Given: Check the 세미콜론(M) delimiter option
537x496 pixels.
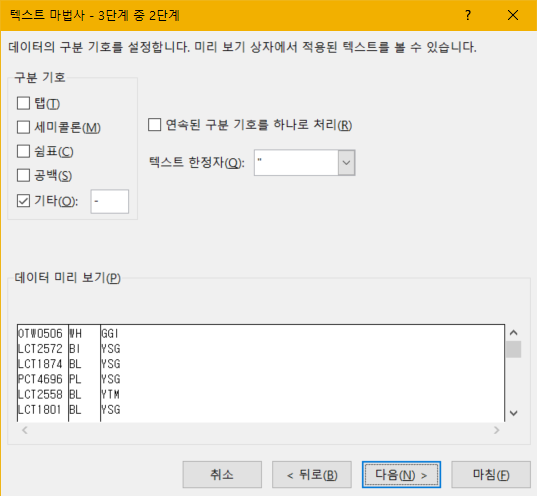Looking at the screenshot, I should tap(23, 127).
